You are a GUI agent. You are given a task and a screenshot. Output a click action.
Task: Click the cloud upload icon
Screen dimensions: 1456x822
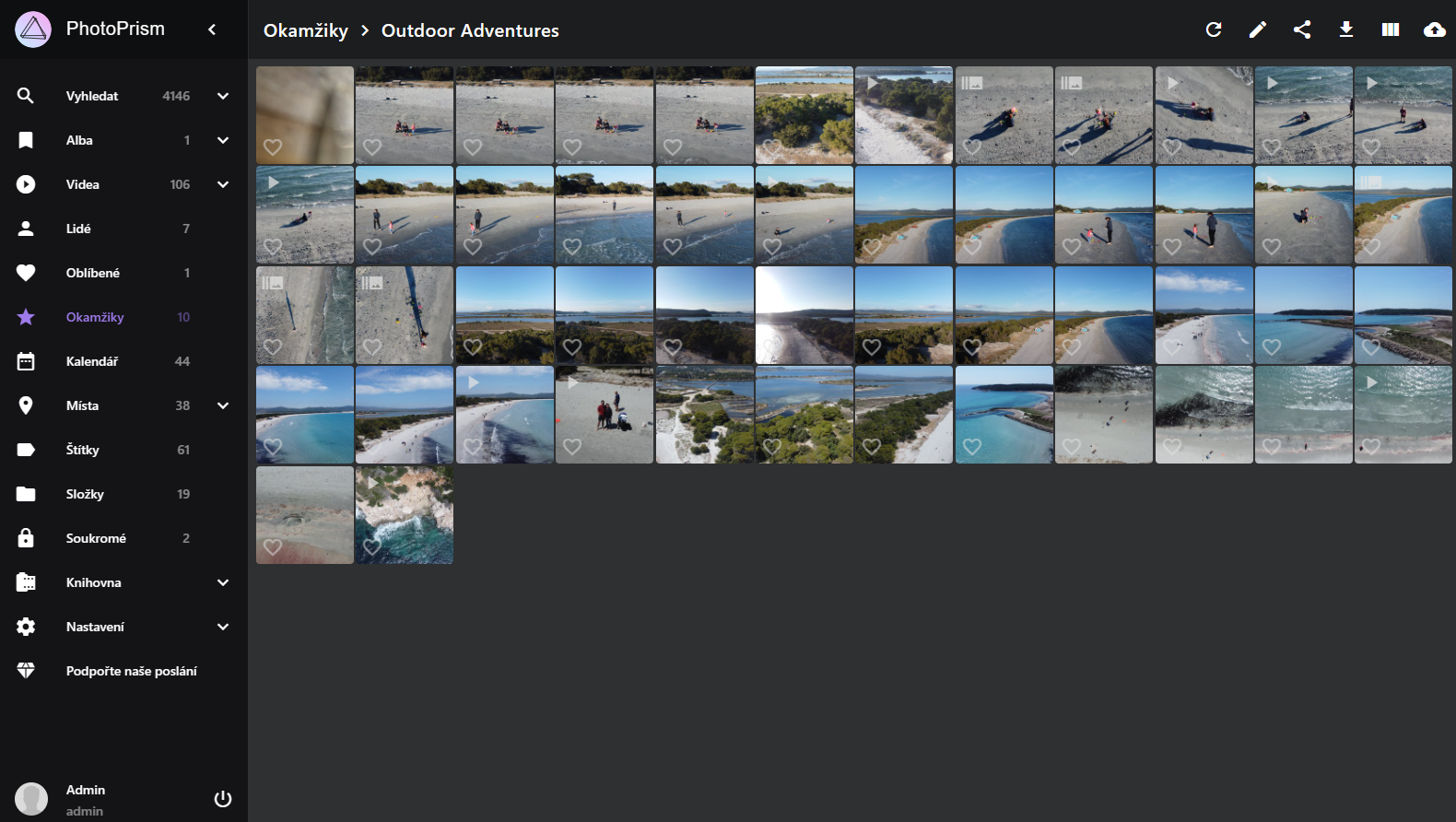point(1435,29)
